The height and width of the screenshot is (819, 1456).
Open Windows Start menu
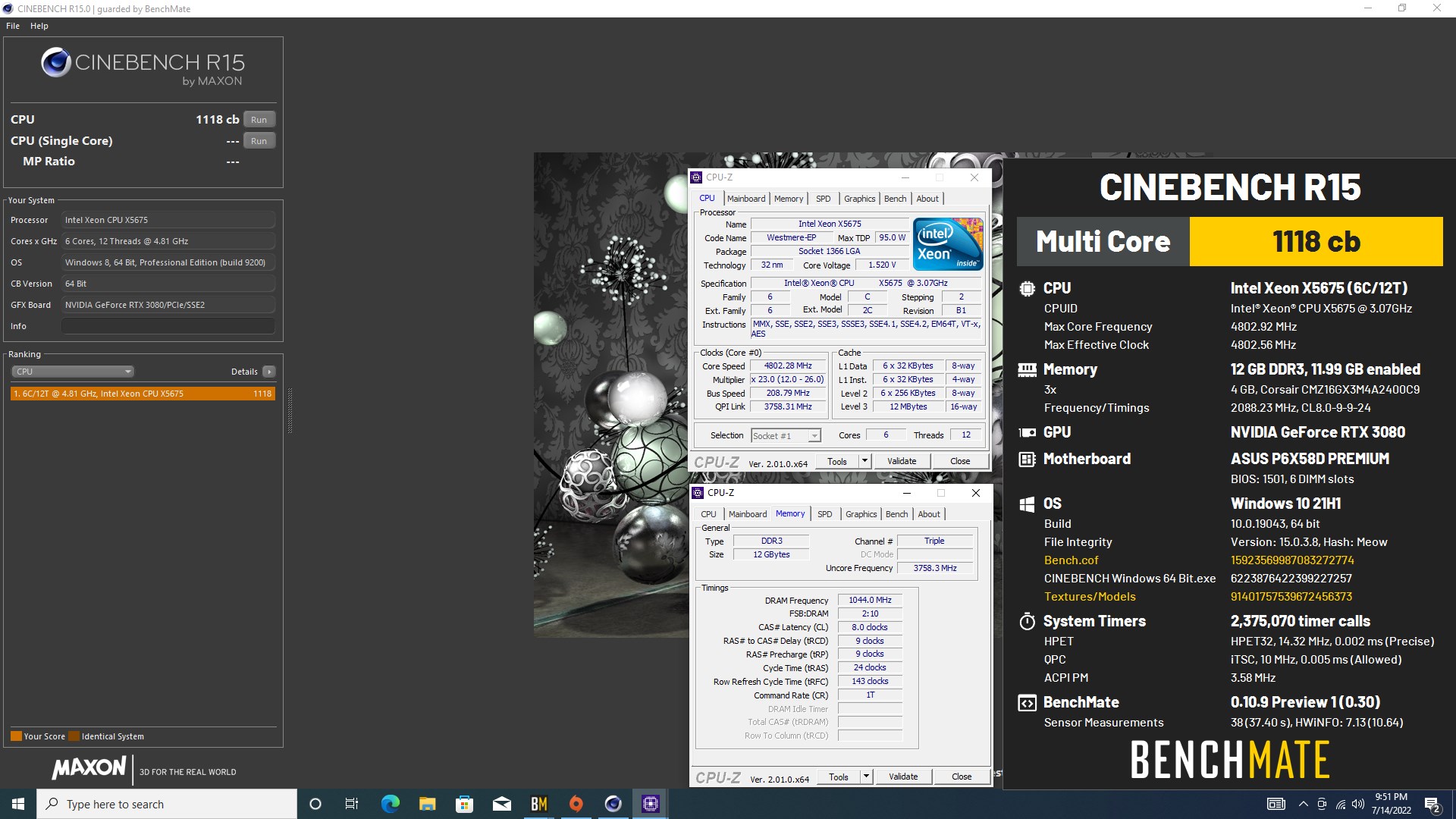pos(18,804)
